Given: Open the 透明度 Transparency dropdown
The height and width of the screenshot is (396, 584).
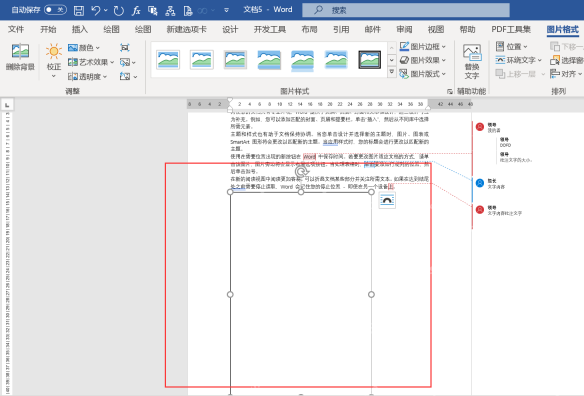Looking at the screenshot, I should pos(105,77).
